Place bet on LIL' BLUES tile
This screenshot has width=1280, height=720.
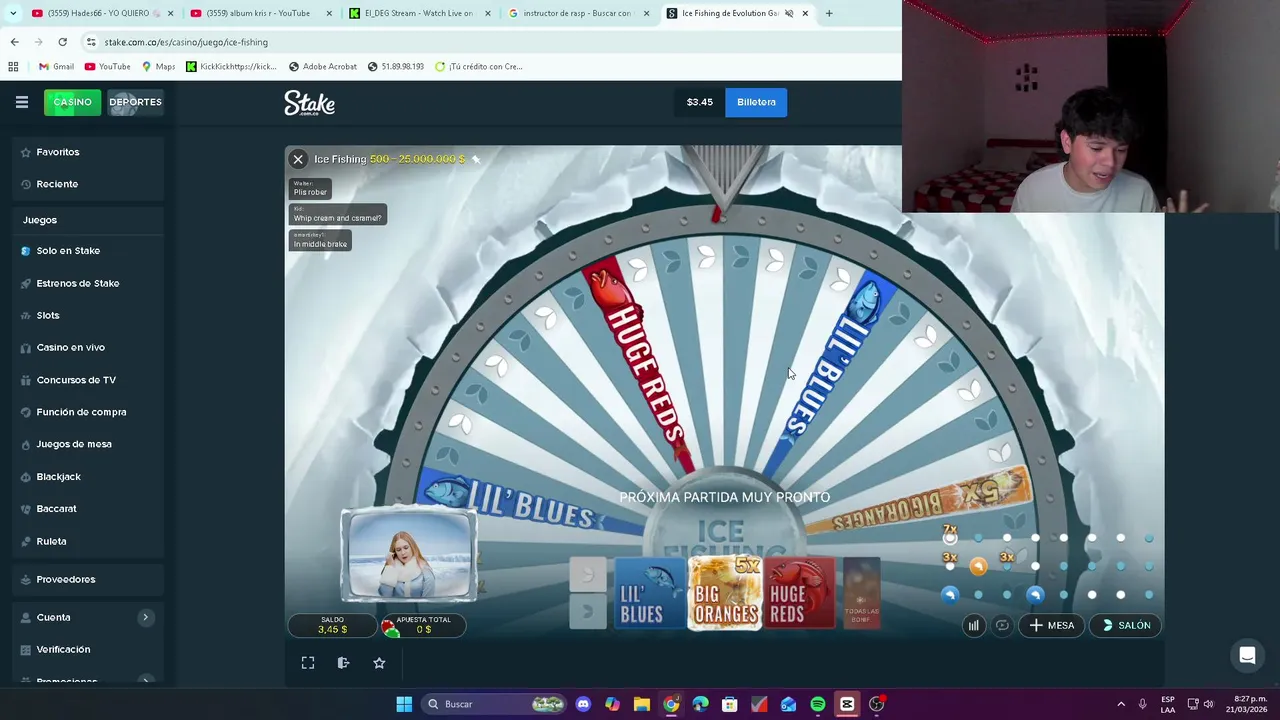[x=648, y=593]
